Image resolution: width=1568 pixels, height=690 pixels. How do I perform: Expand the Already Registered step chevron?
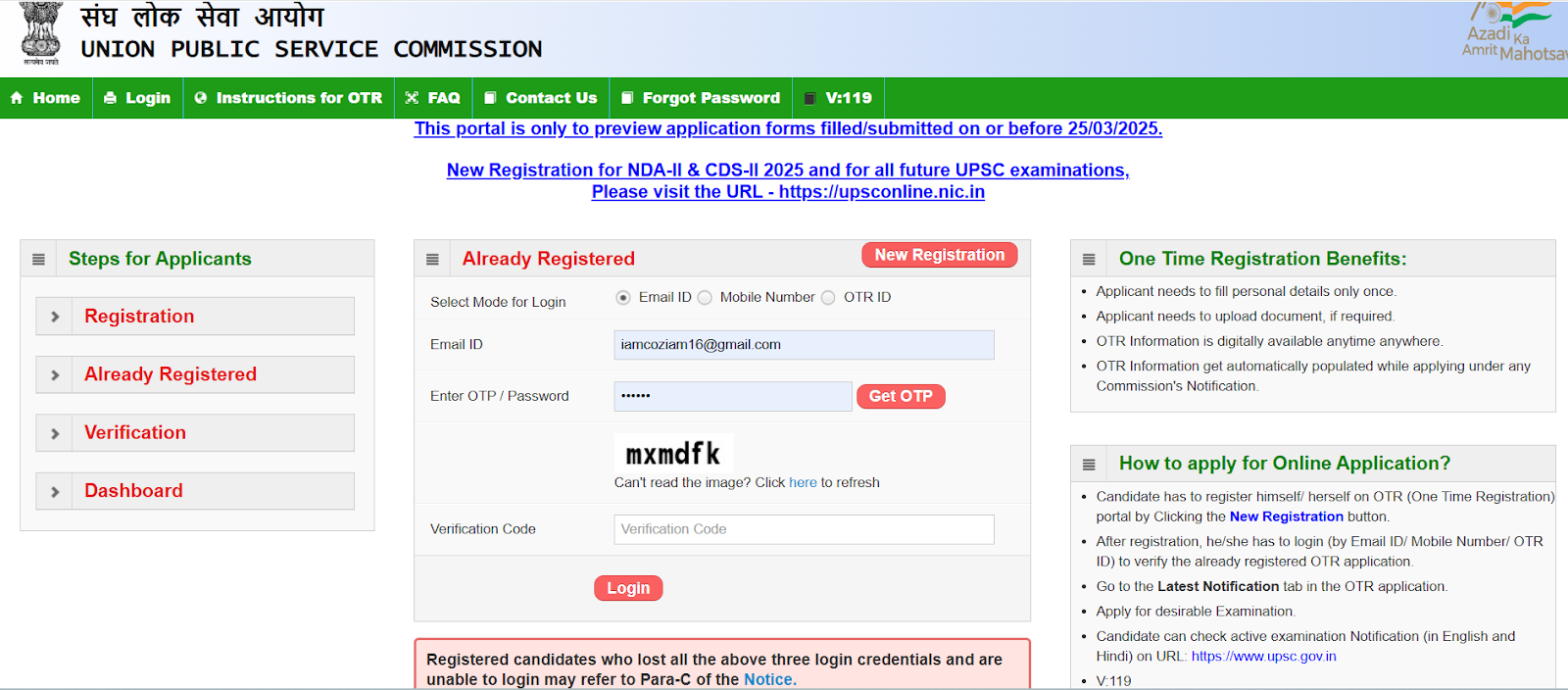[55, 374]
